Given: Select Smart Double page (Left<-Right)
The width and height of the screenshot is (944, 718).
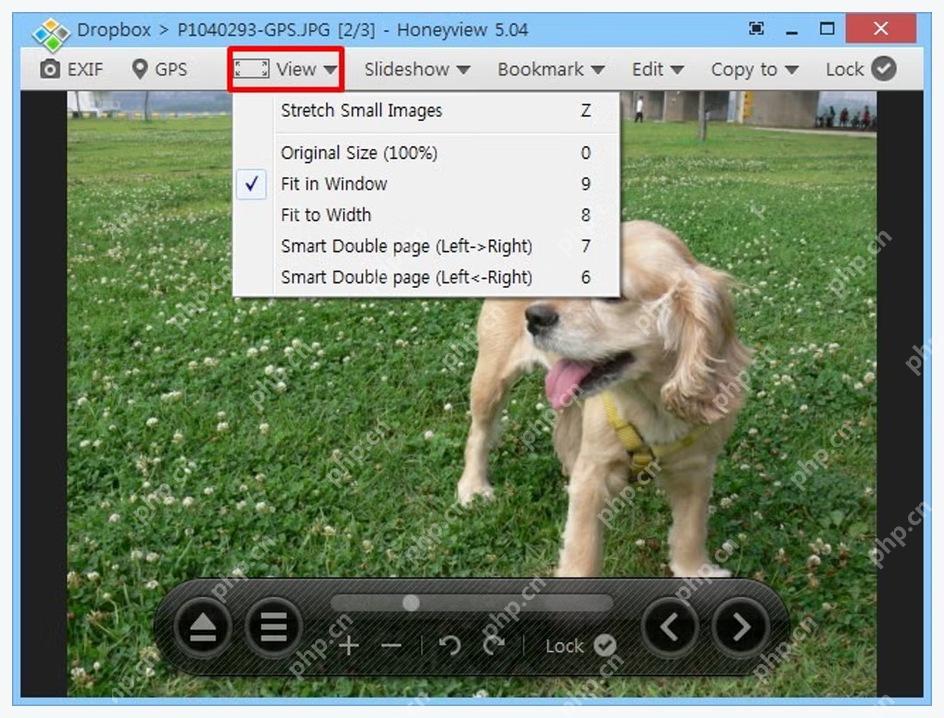Looking at the screenshot, I should point(426,277).
